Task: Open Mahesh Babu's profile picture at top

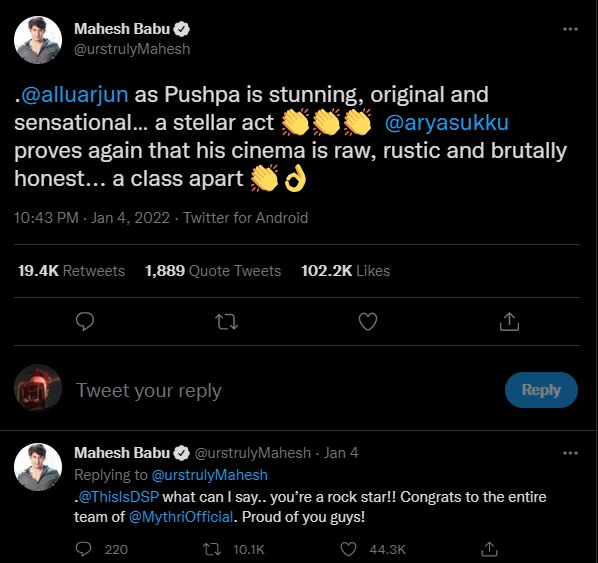Action: 38,40
